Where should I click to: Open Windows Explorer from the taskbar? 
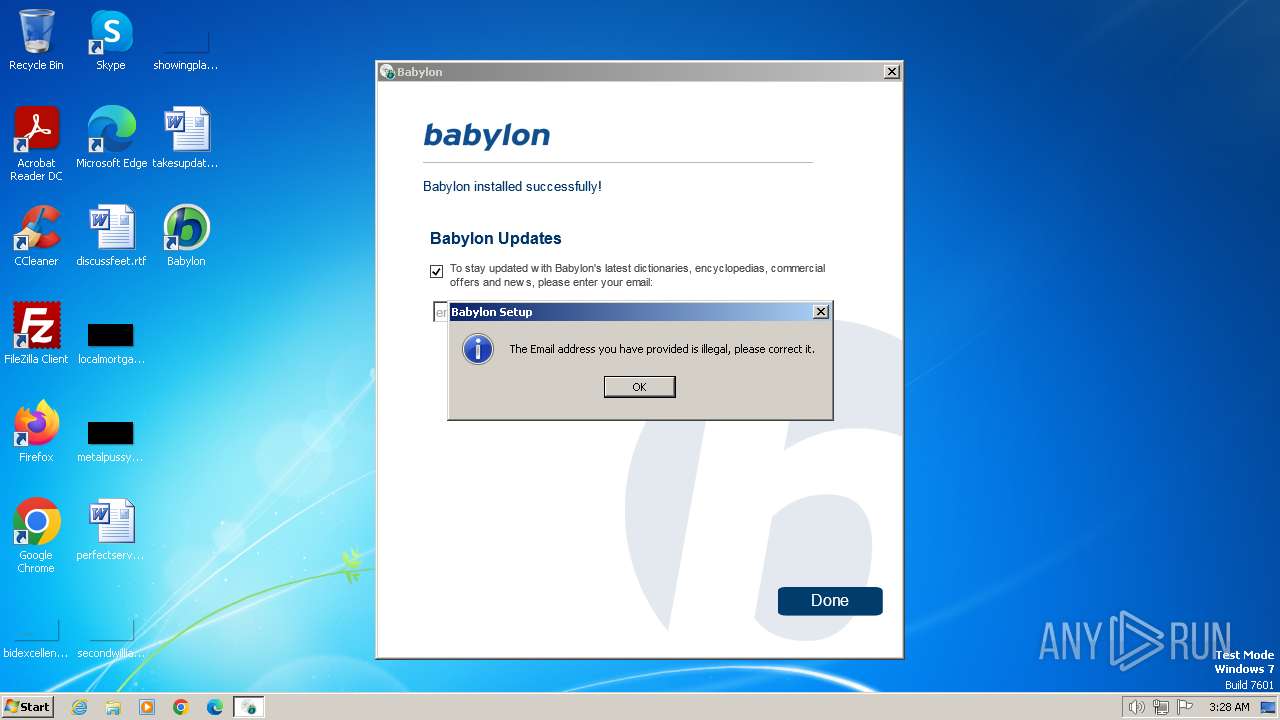click(113, 707)
